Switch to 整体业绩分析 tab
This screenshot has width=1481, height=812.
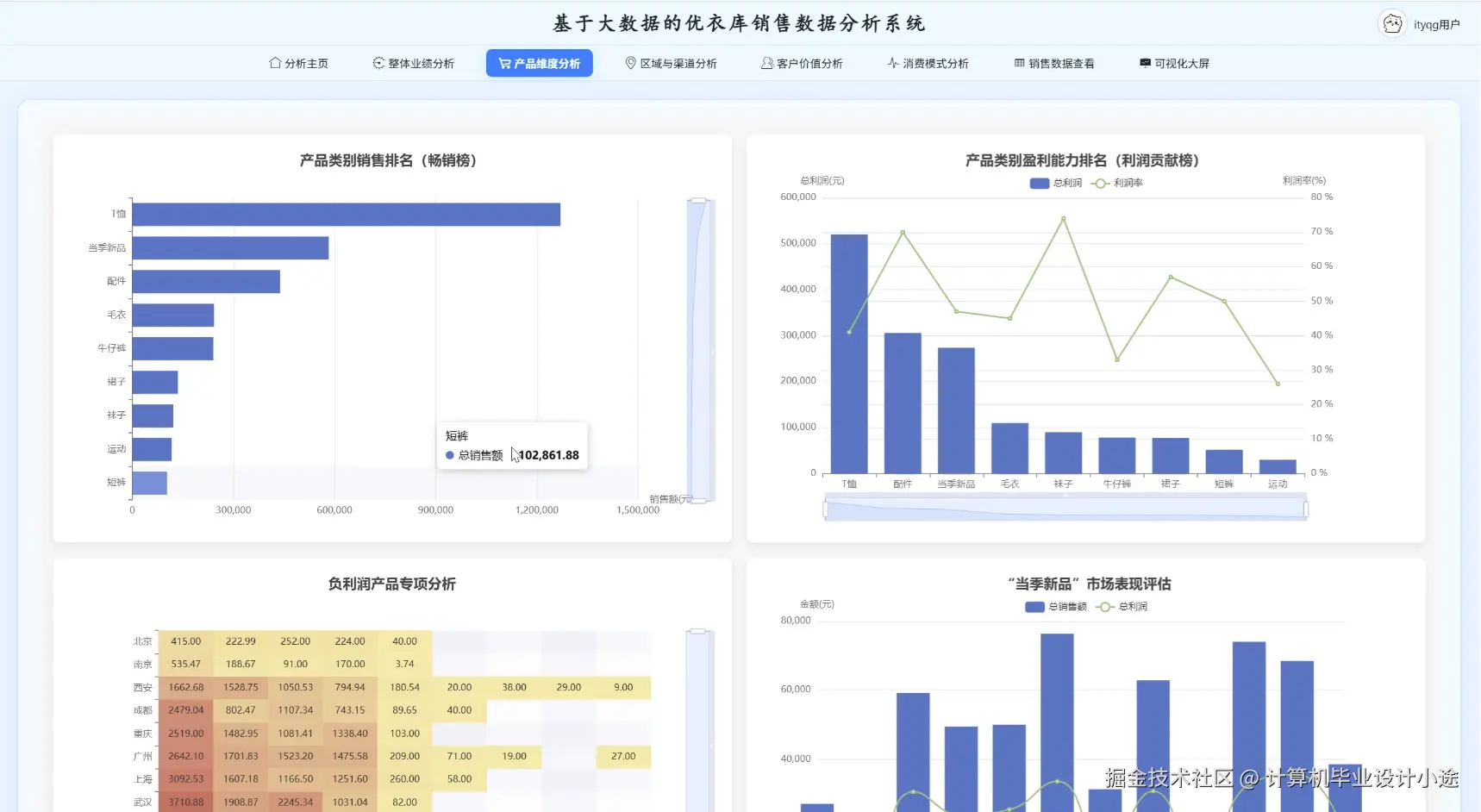(413, 63)
